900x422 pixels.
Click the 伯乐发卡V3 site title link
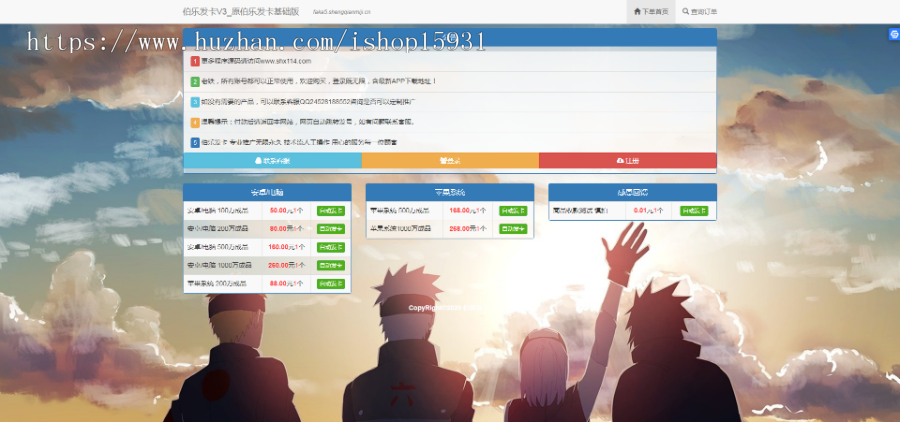240,11
